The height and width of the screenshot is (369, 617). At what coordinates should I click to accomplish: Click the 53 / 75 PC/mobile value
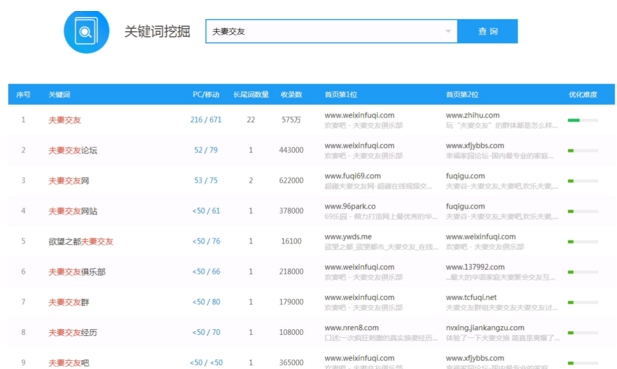206,180
